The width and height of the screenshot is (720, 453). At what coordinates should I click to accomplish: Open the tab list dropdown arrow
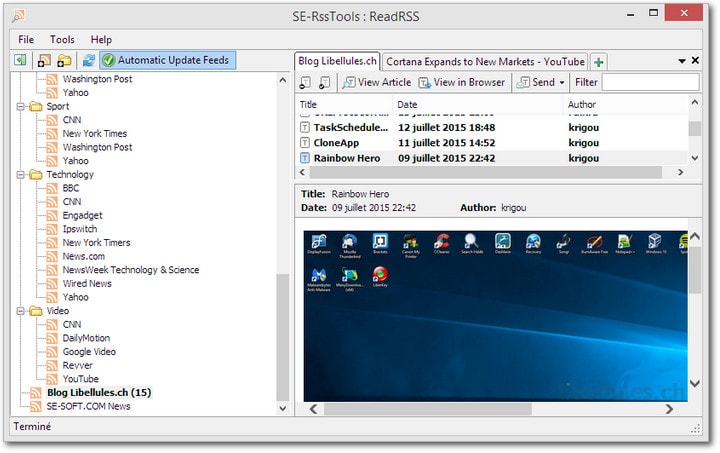coord(682,61)
